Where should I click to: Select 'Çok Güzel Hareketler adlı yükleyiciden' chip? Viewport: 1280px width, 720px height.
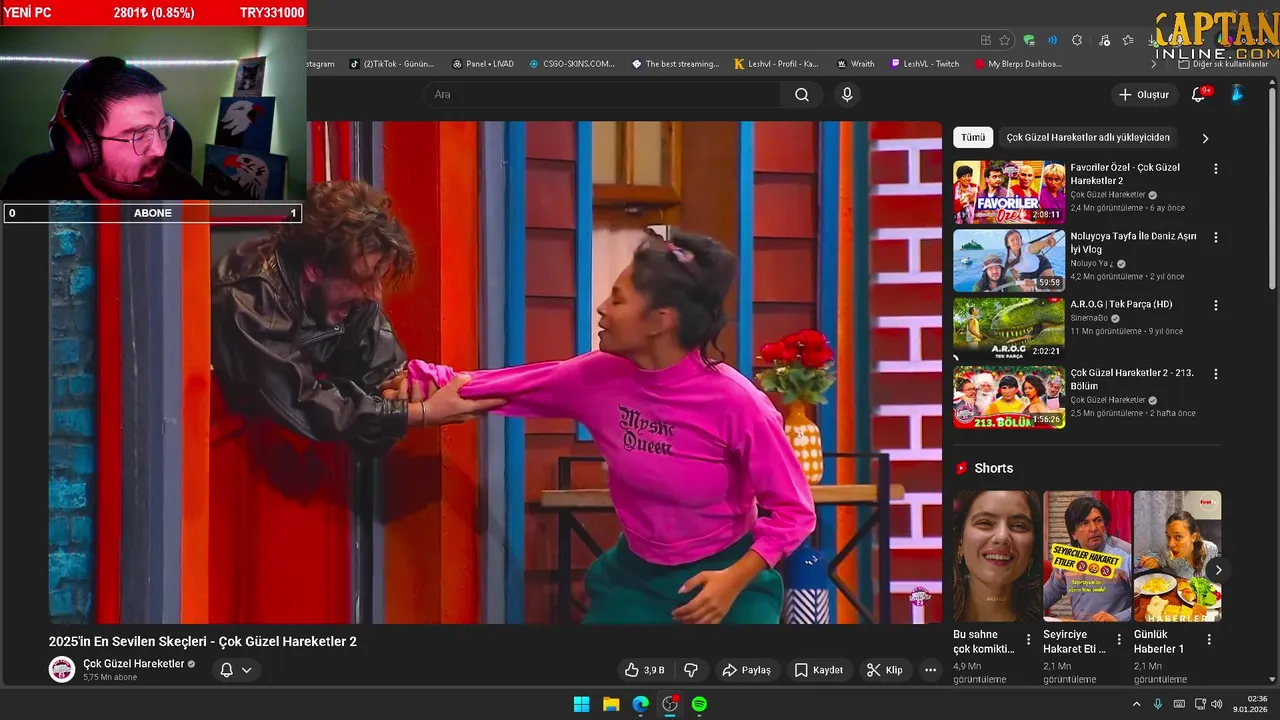[x=1088, y=138]
